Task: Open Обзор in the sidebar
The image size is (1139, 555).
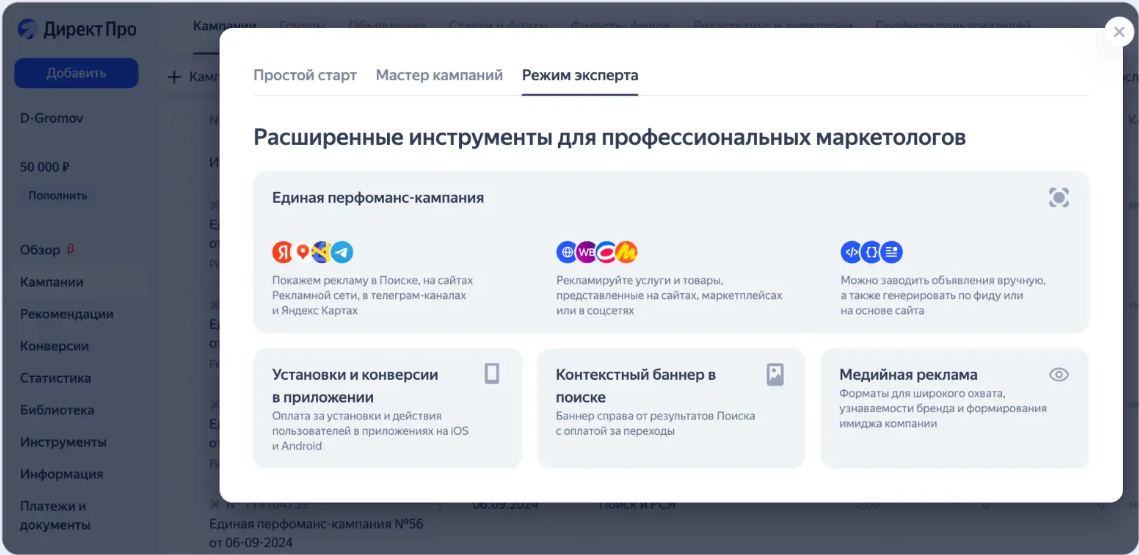Action: 40,250
